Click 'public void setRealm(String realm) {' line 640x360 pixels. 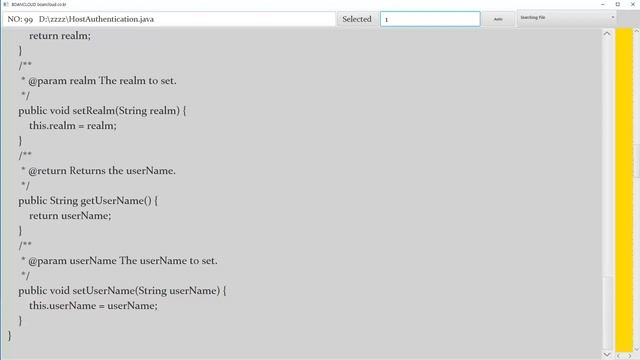(102, 111)
